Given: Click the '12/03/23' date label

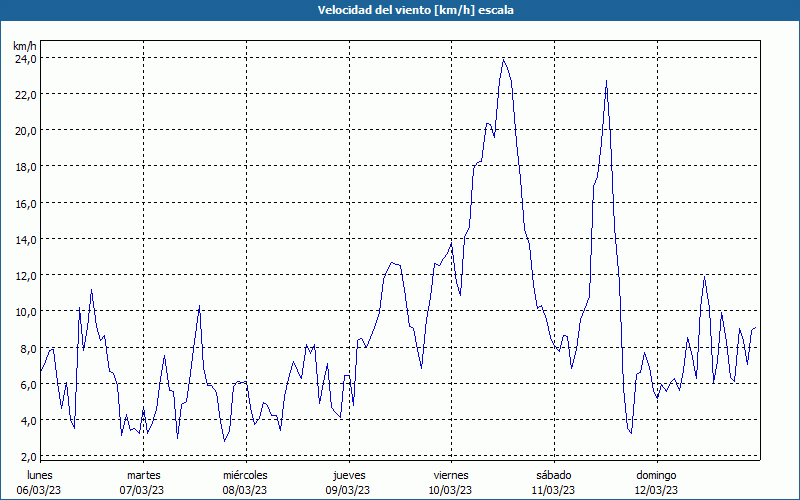Looking at the screenshot, I should (x=656, y=490).
